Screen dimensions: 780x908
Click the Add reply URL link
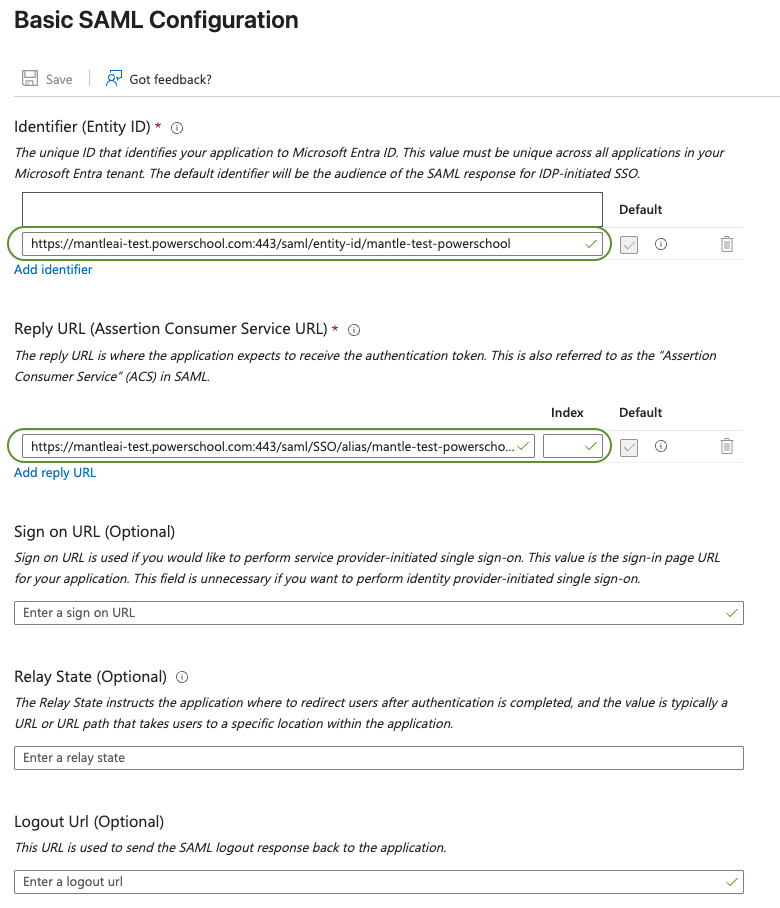55,473
